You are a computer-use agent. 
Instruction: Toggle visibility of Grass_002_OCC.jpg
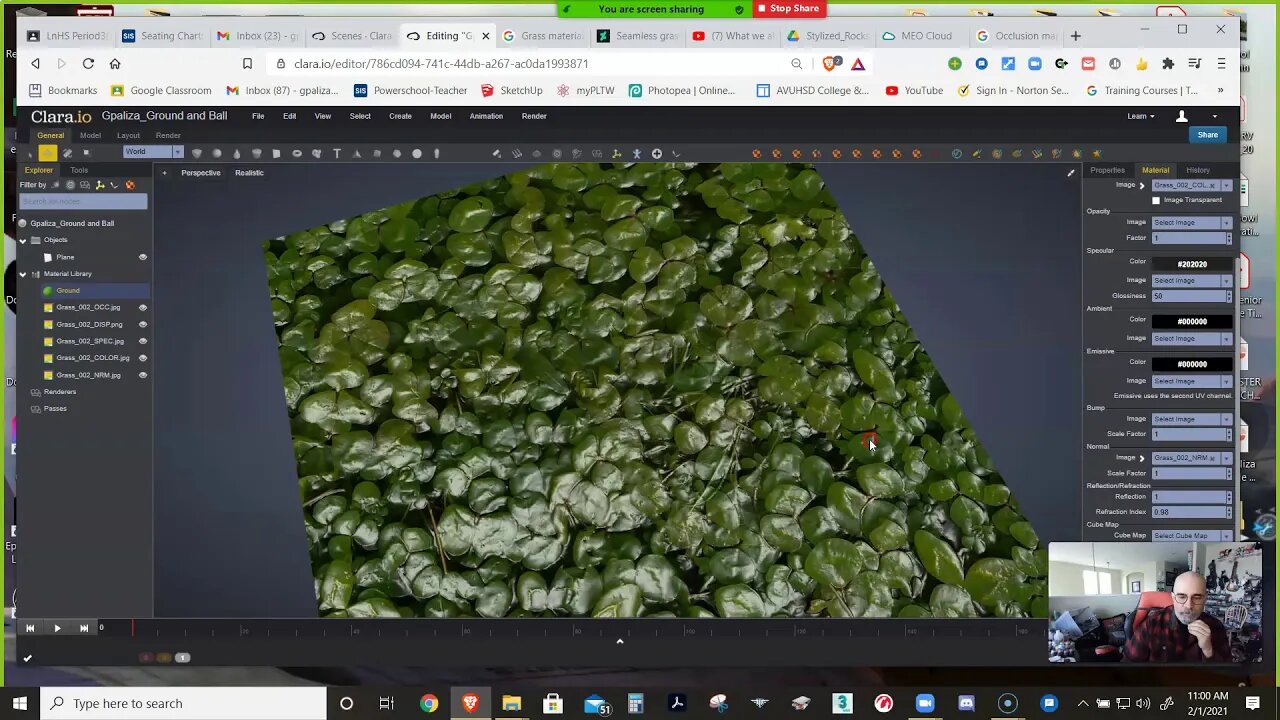[x=142, y=307]
